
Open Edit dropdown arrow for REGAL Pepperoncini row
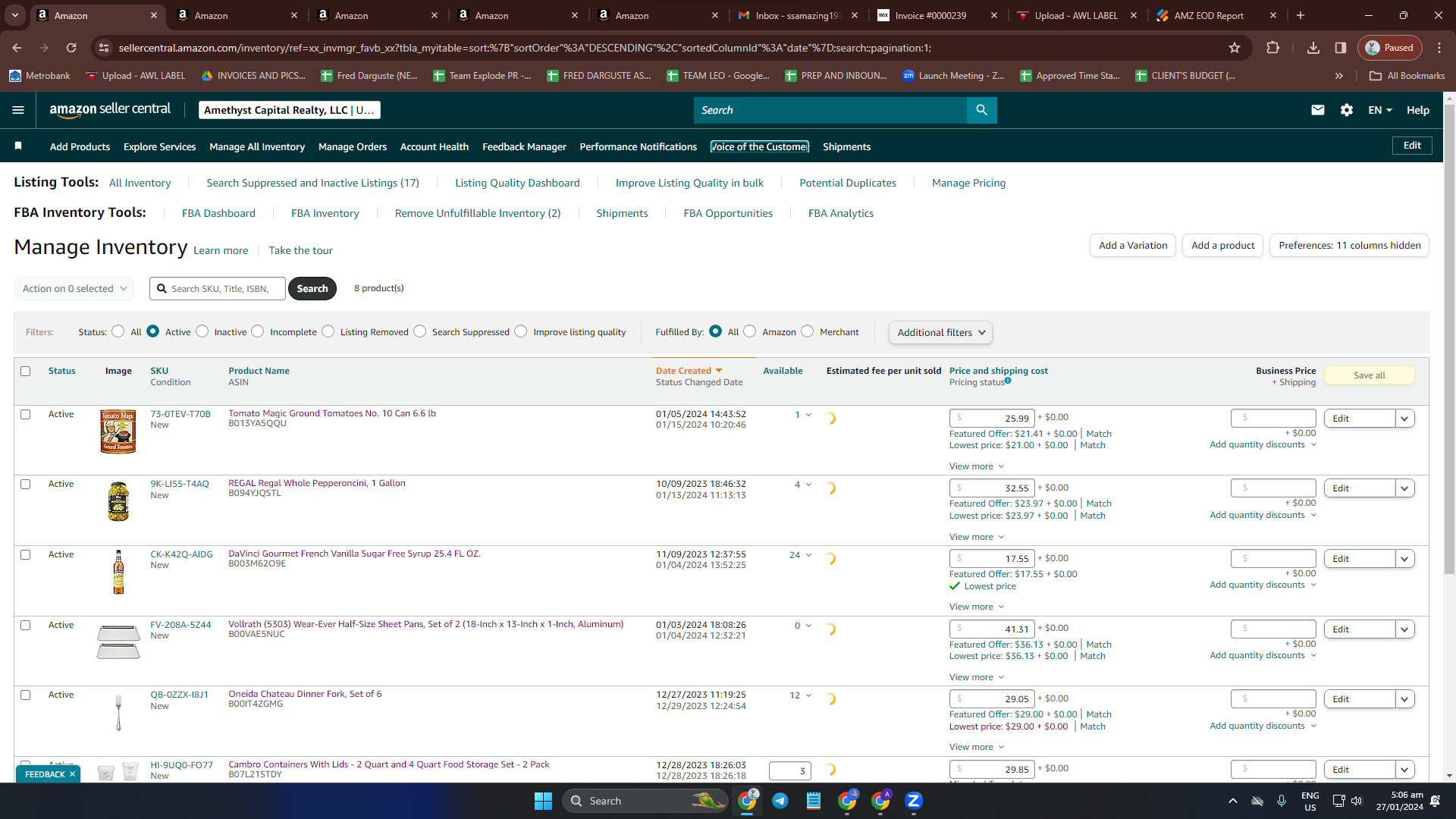click(x=1404, y=488)
